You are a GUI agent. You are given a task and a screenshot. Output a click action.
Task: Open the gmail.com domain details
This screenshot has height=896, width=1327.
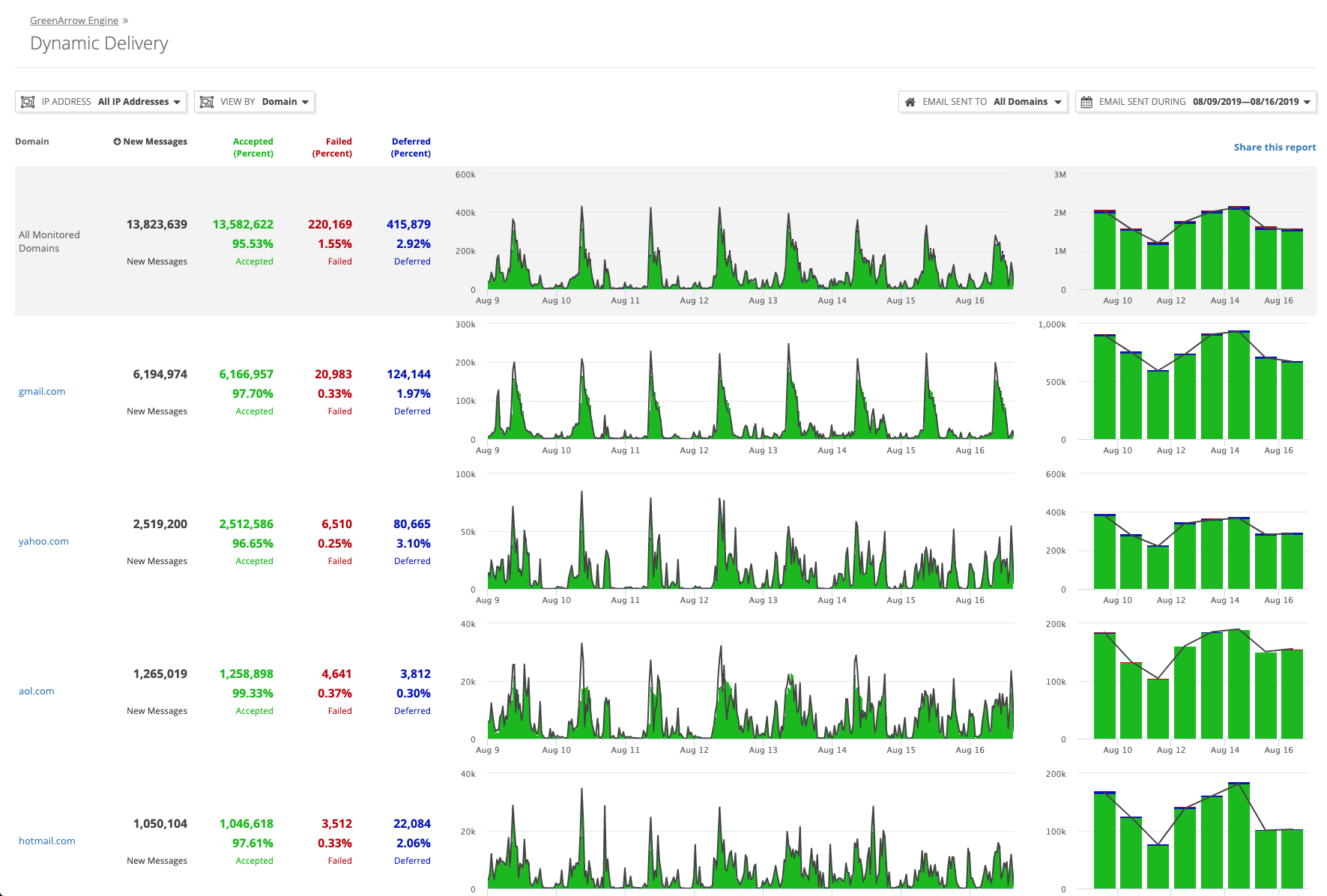tap(42, 391)
